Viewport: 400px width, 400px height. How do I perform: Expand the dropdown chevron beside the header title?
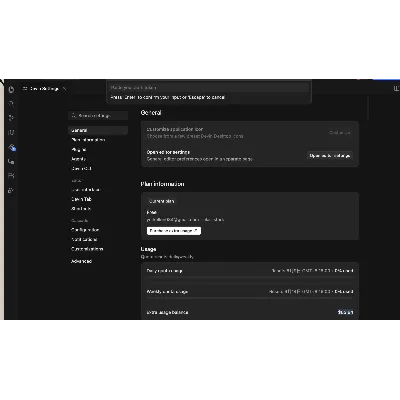pos(65,89)
